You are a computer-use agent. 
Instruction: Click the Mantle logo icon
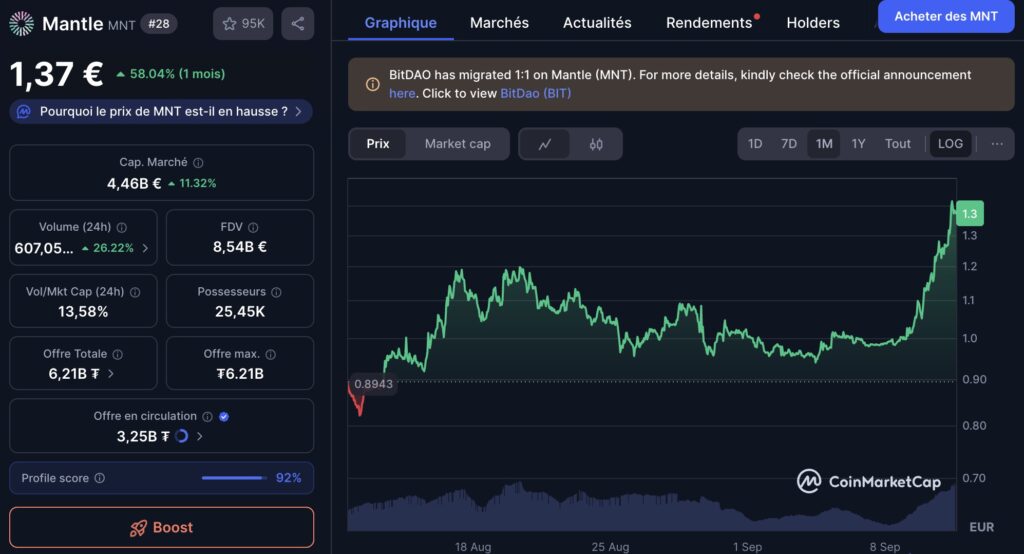pos(22,24)
